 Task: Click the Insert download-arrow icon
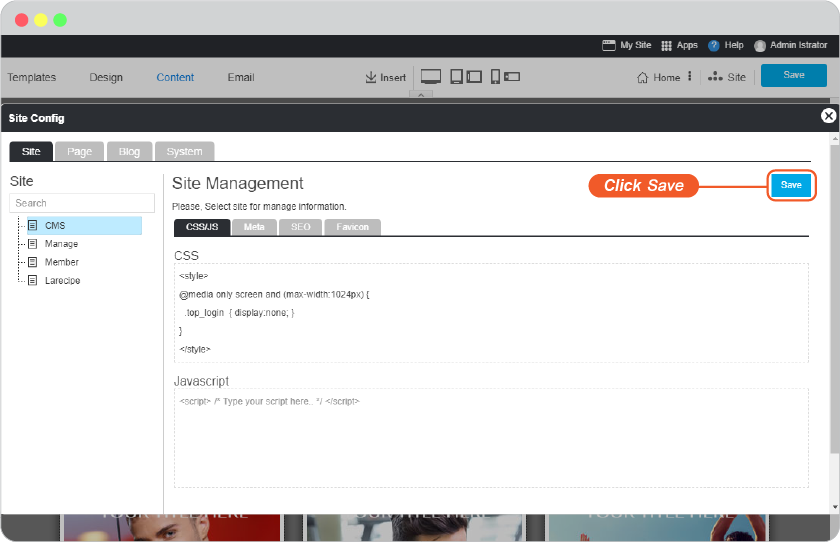pyautogui.click(x=371, y=77)
